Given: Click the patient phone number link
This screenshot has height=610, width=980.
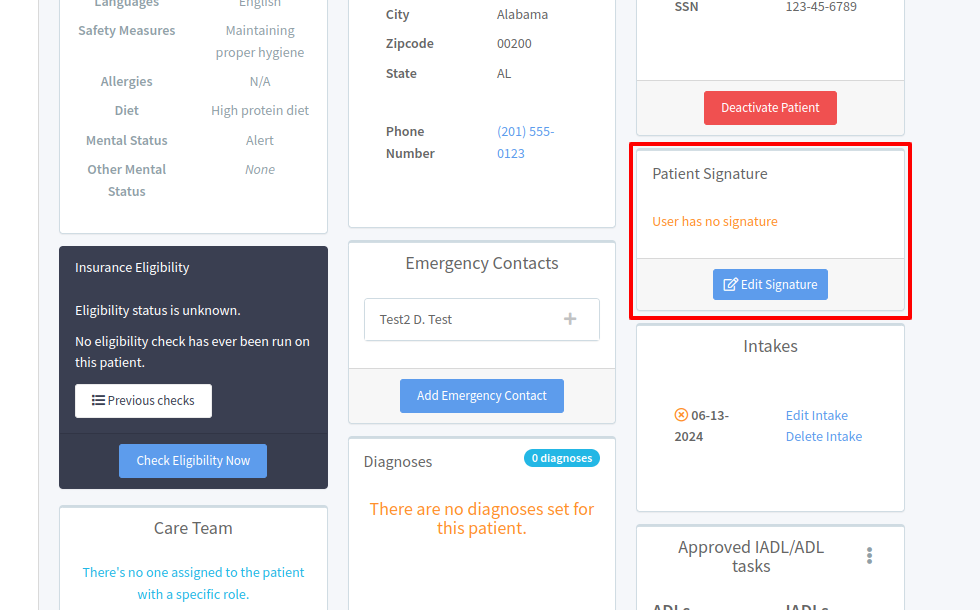Looking at the screenshot, I should point(525,142).
